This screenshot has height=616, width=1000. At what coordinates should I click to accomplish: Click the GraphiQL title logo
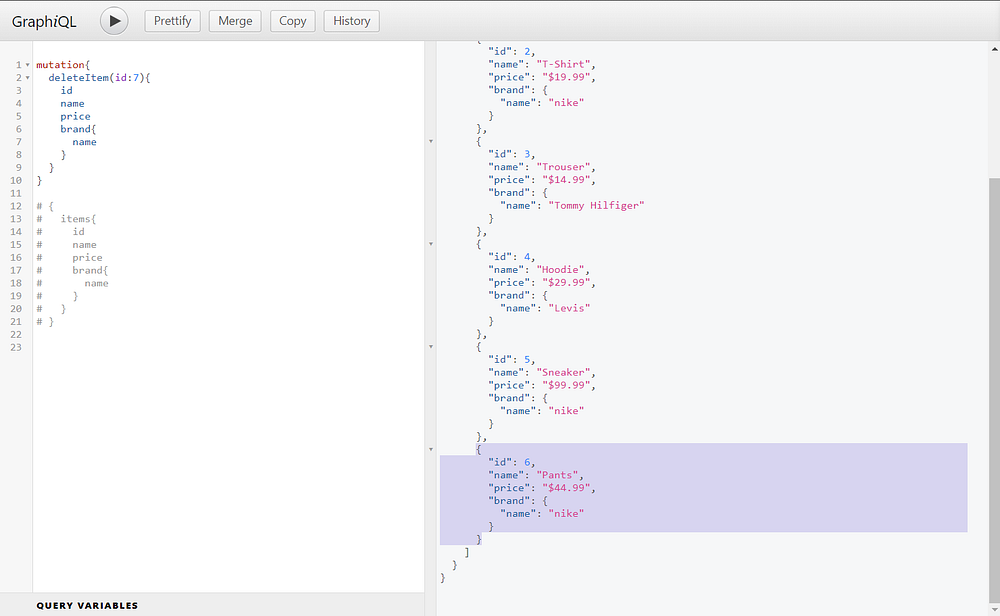[44, 22]
